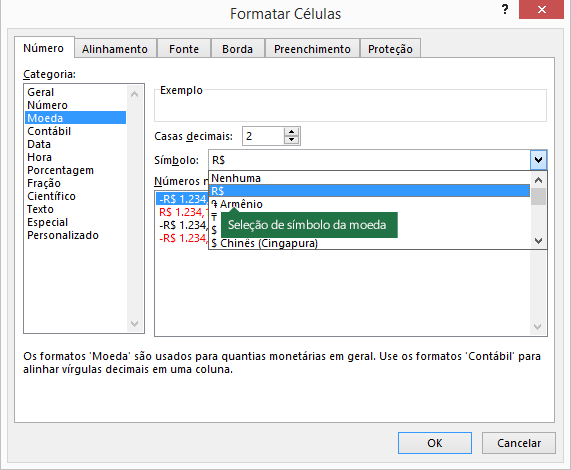Select the Fração category
This screenshot has width=571, height=470.
point(76,183)
